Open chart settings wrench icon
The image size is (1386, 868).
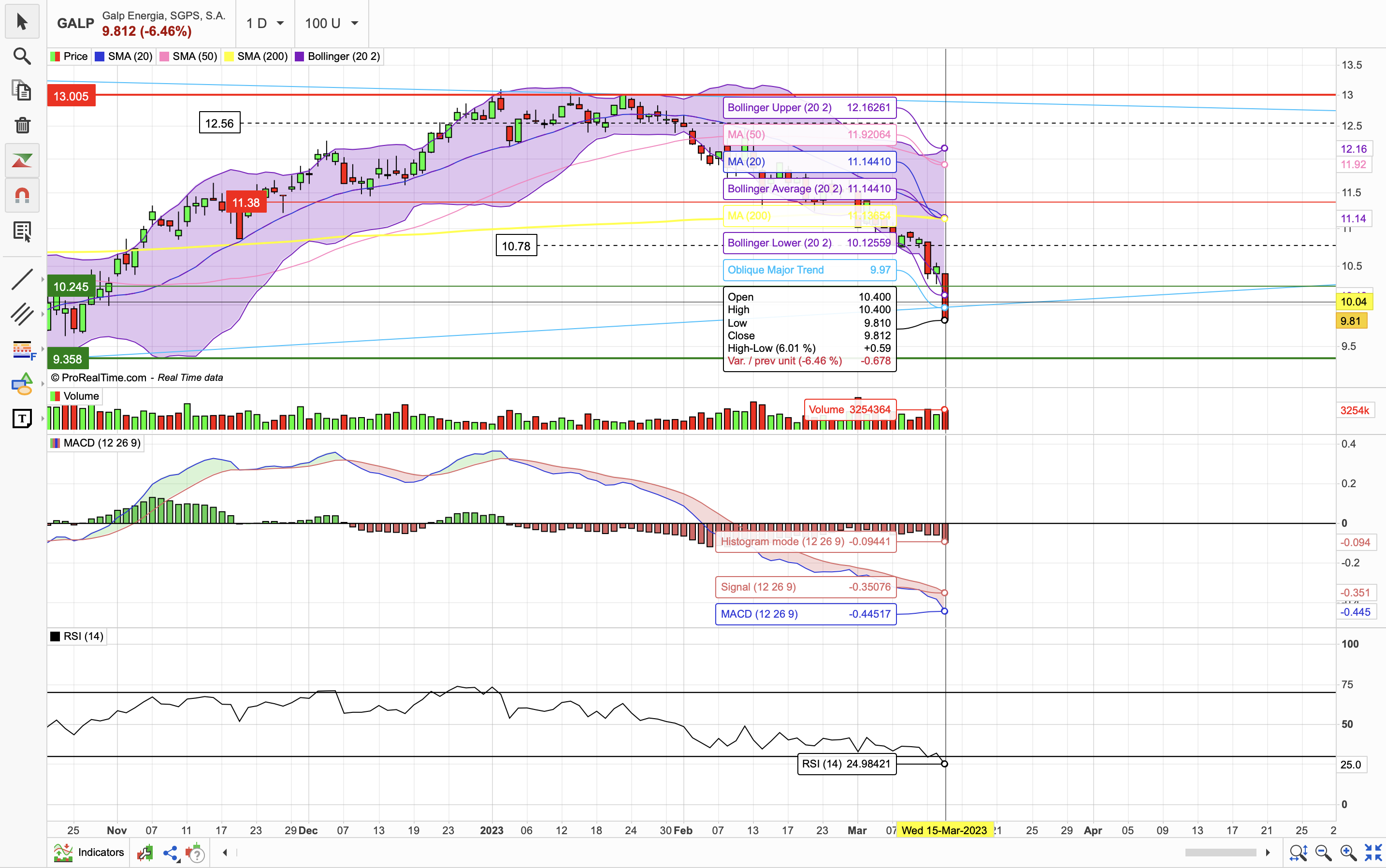[x=144, y=853]
